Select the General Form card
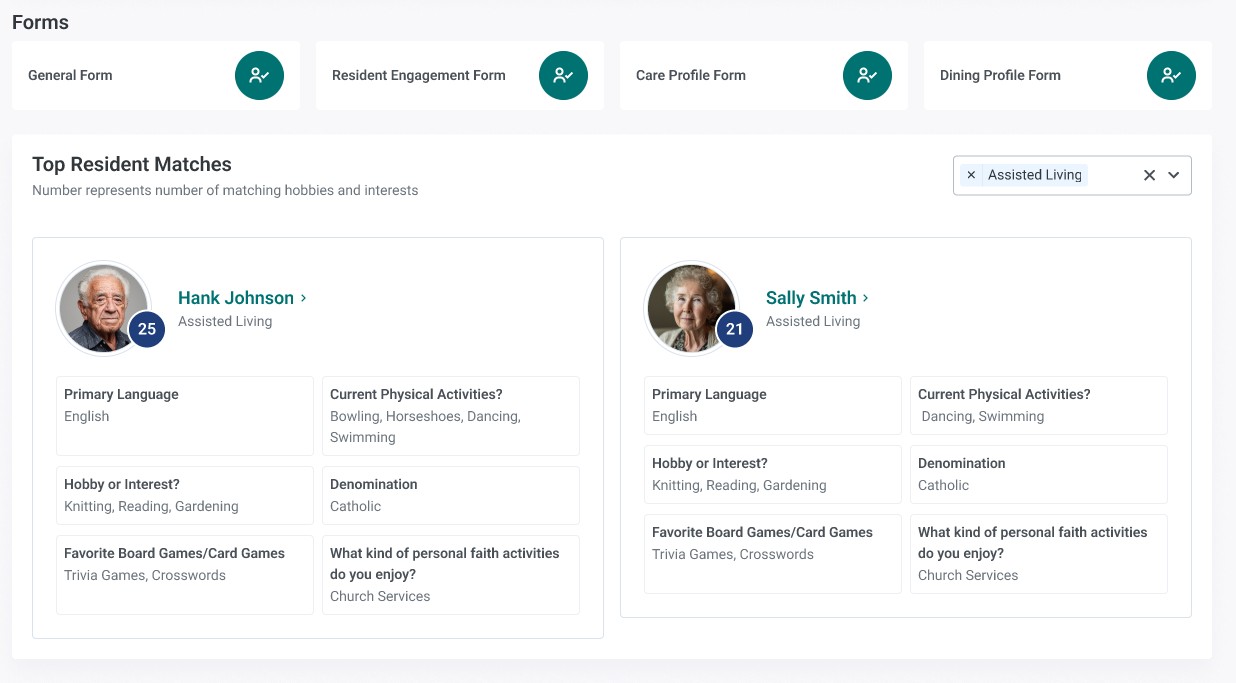Viewport: 1236px width, 683px height. (156, 75)
